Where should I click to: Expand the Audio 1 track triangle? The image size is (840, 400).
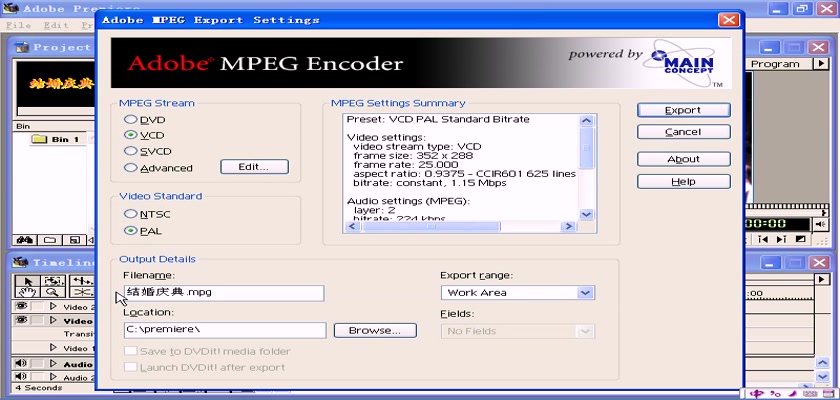click(x=53, y=364)
